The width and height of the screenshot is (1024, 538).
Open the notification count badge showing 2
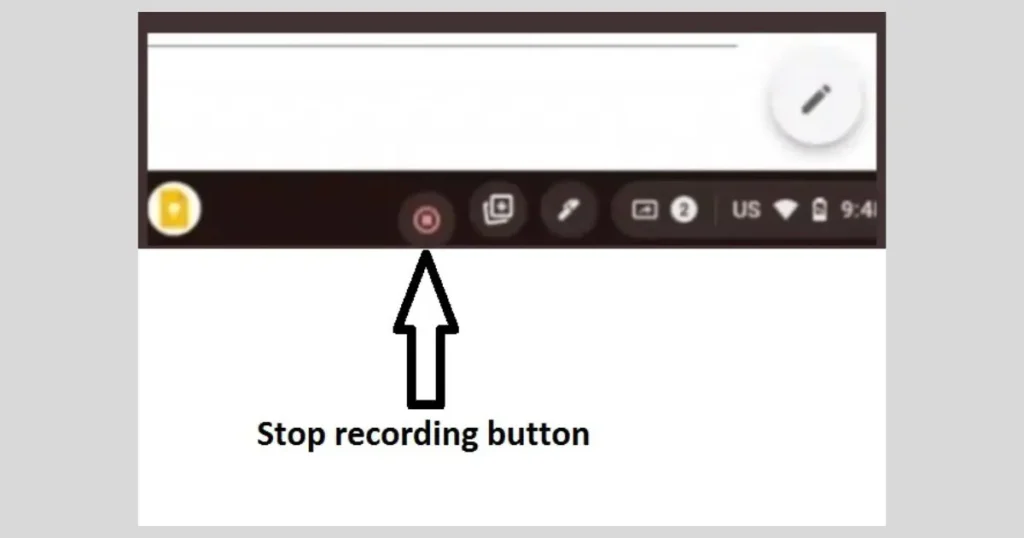point(684,210)
